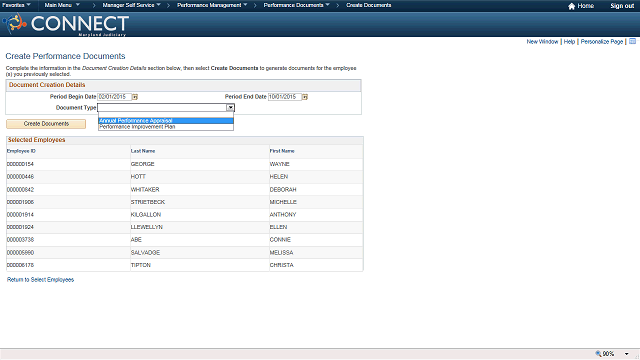Image resolution: width=640 pixels, height=360 pixels.
Task: Select Performance Improvement Plan option
Action: tap(166, 127)
